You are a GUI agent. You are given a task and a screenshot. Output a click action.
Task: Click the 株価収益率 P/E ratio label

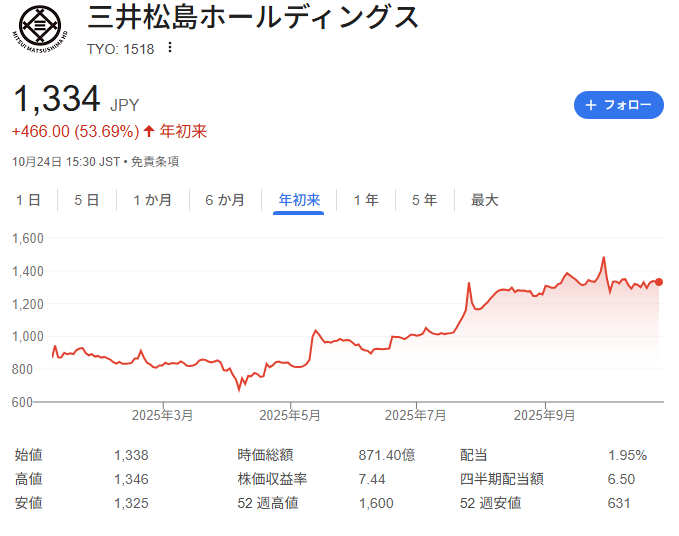pos(272,479)
